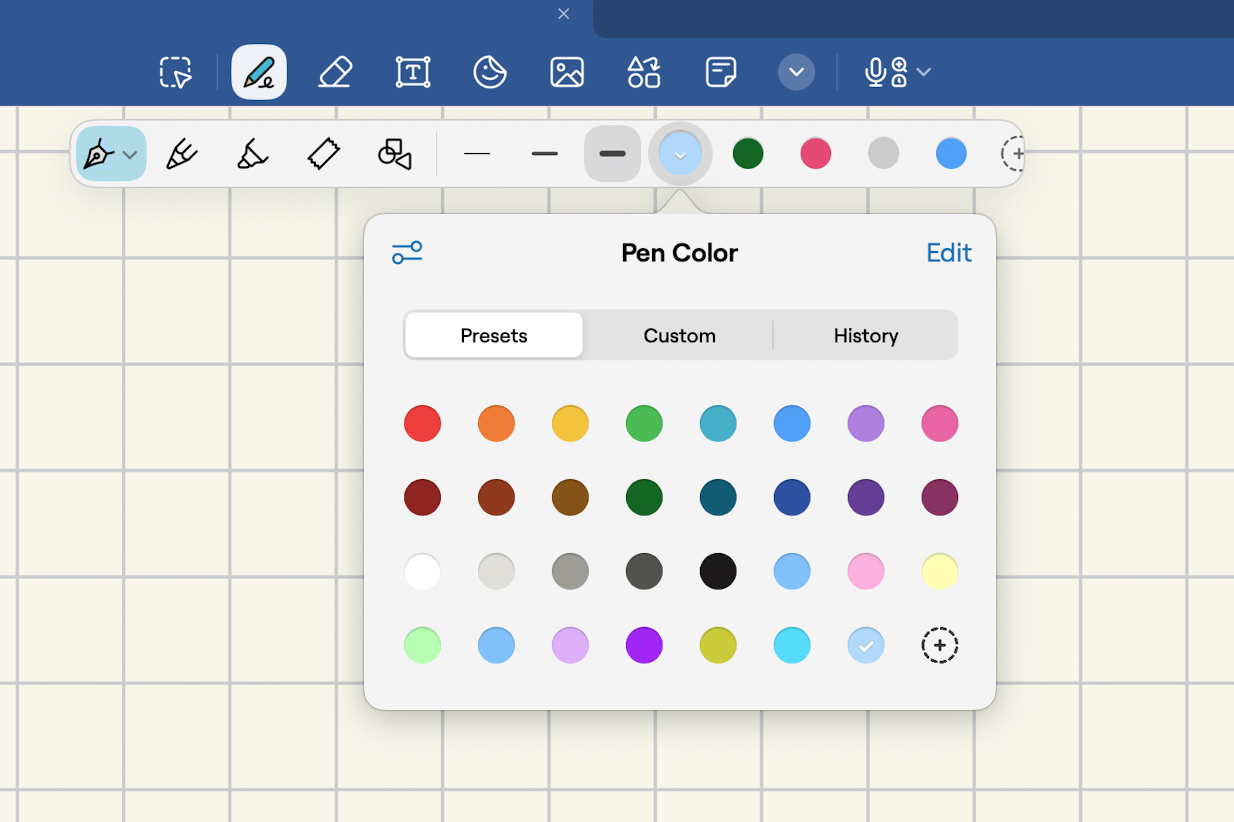Select the dark green preset in panel
The width and height of the screenshot is (1234, 822).
tap(645, 497)
